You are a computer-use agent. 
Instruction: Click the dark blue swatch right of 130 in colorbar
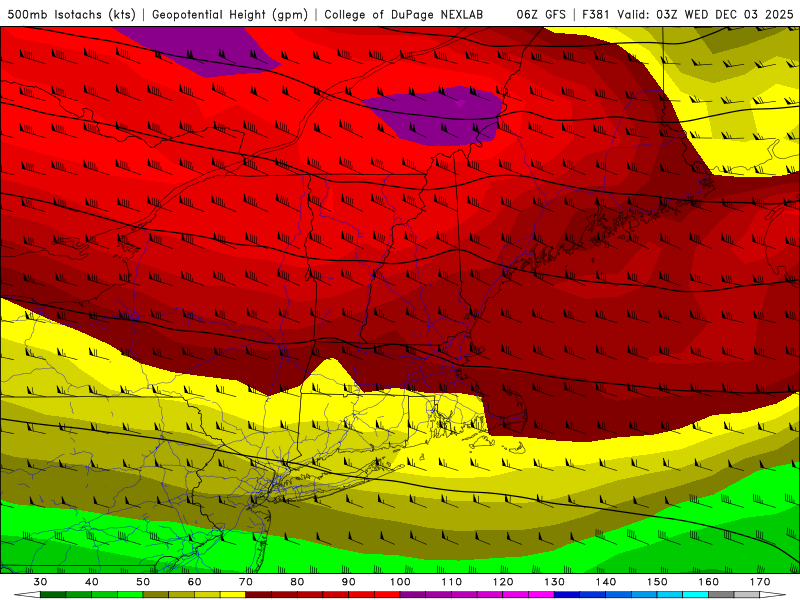[567, 595]
